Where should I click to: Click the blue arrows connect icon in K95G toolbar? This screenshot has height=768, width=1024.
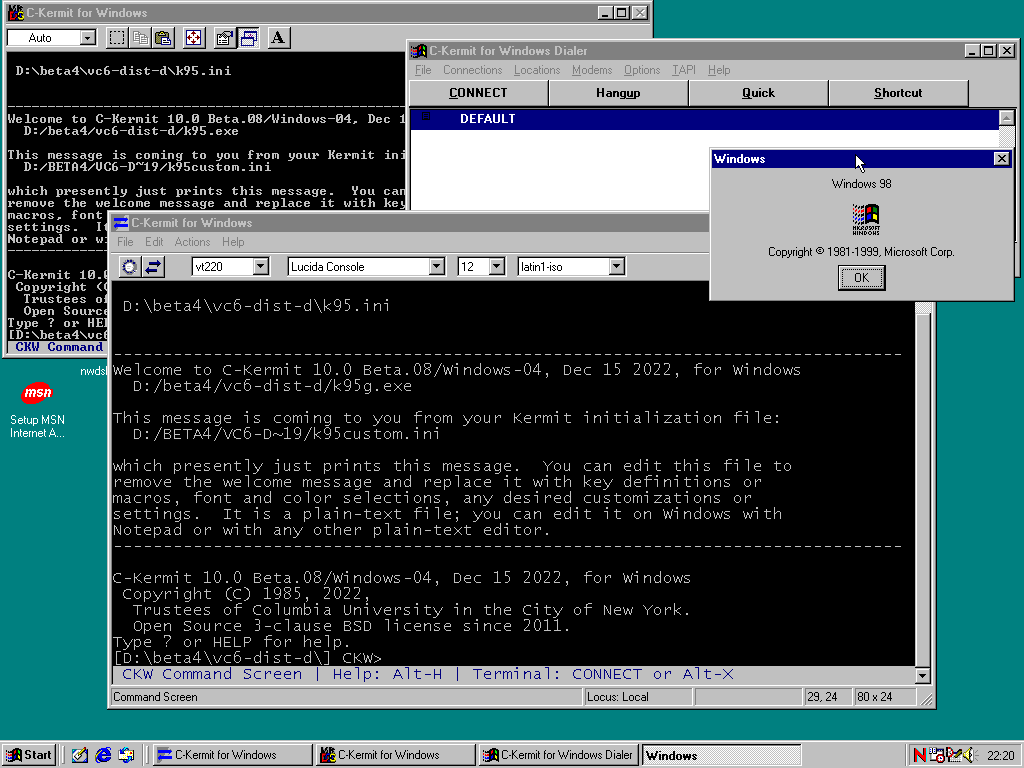[x=153, y=266]
